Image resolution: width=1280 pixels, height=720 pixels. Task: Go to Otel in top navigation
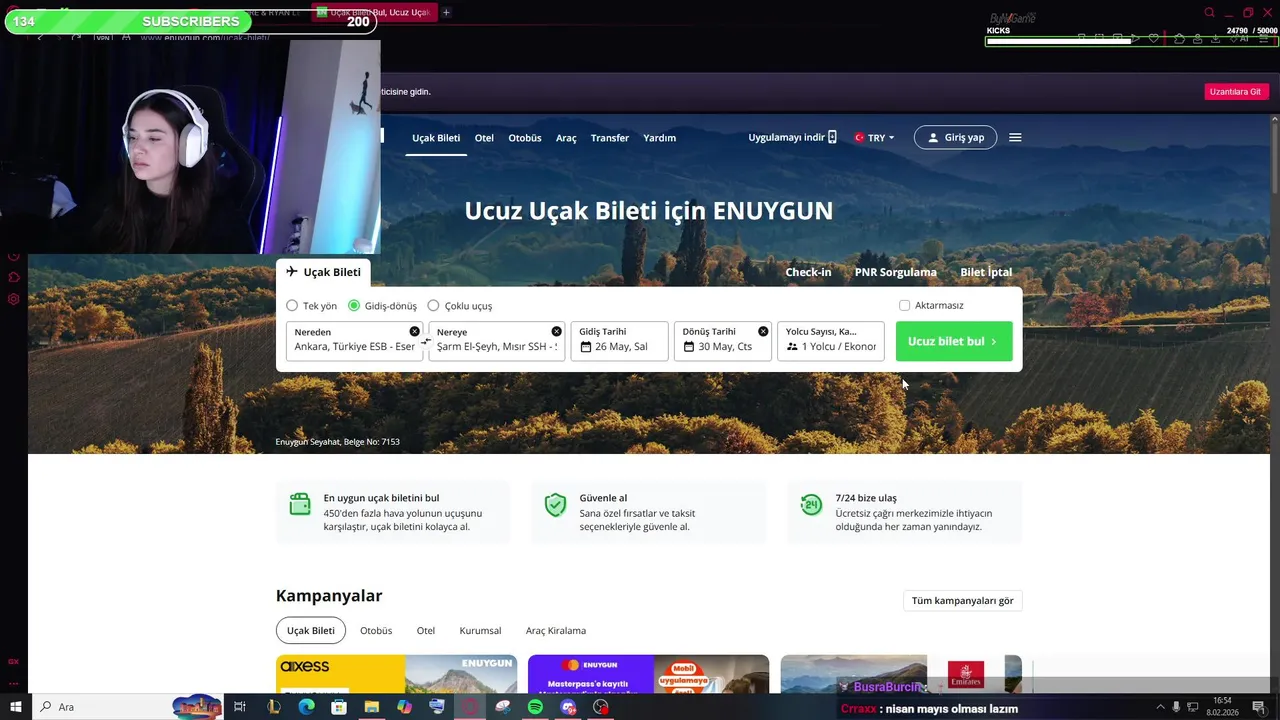pos(484,138)
